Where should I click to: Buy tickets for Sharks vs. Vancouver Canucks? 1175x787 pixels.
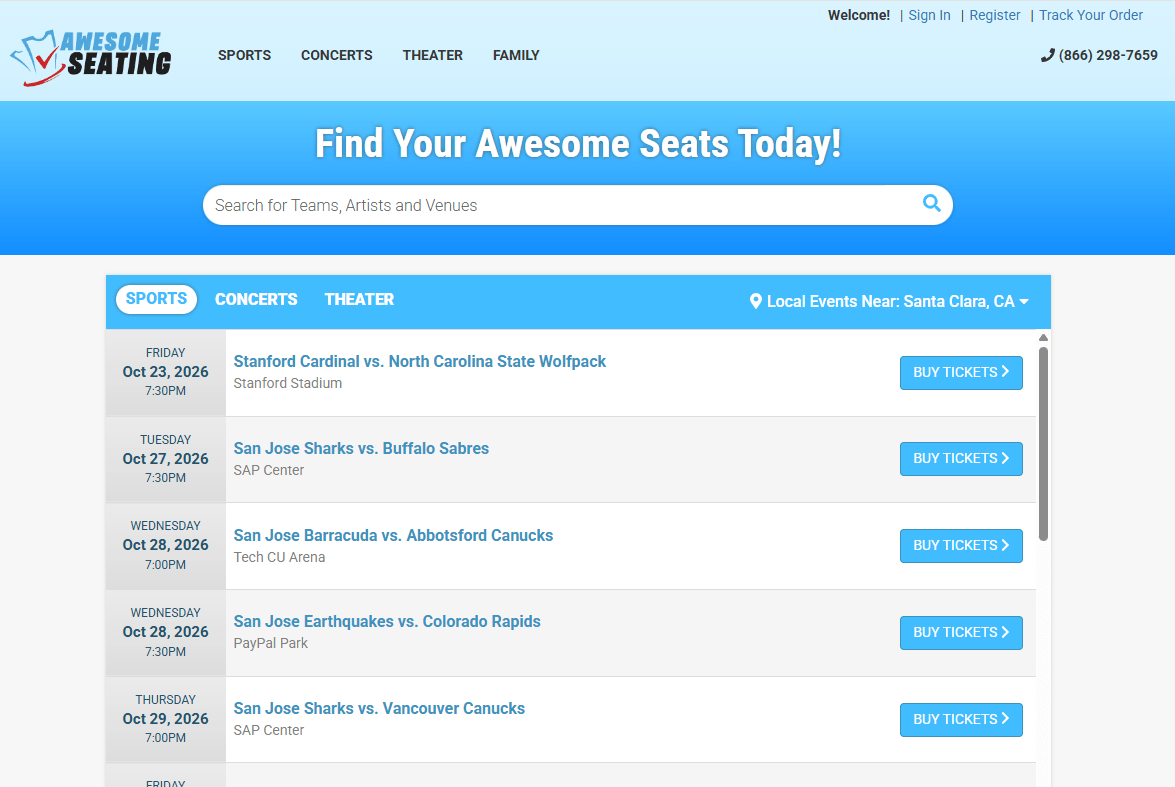tap(961, 720)
